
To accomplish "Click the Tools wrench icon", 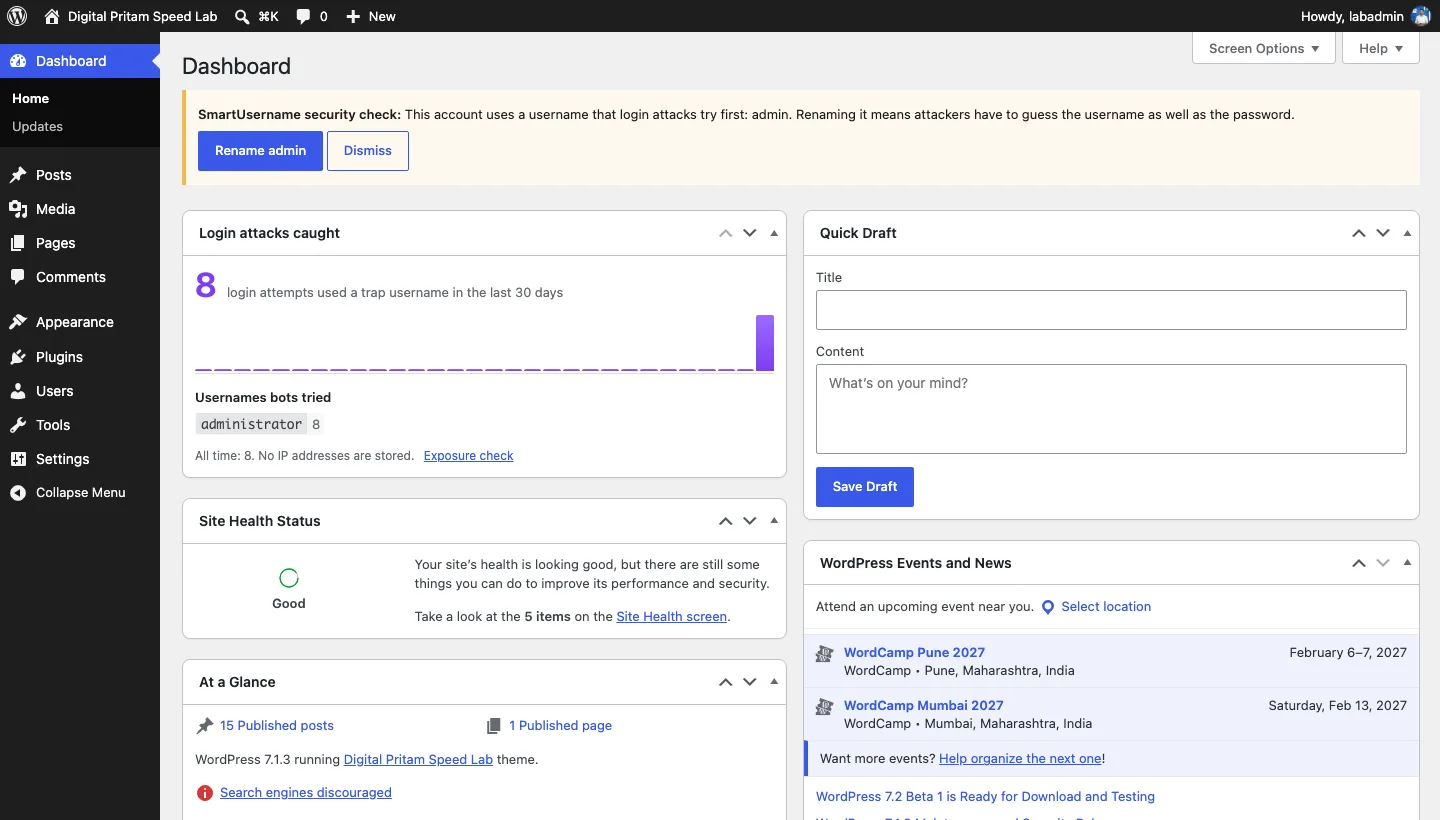I will (18, 425).
